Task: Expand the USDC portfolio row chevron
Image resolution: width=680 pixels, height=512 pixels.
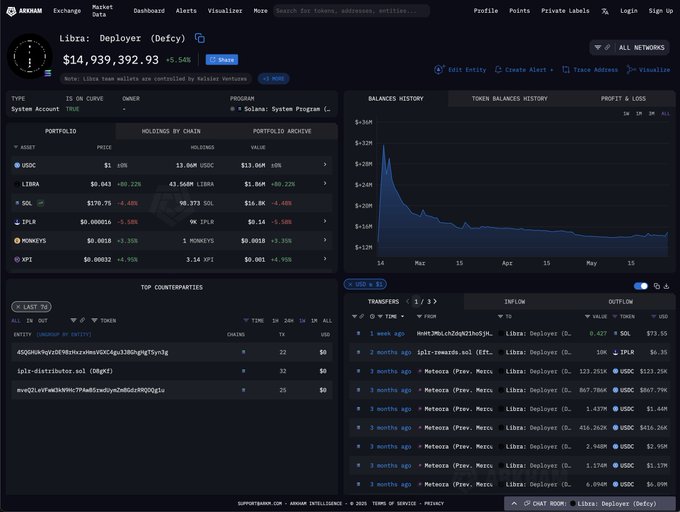Action: 325,165
